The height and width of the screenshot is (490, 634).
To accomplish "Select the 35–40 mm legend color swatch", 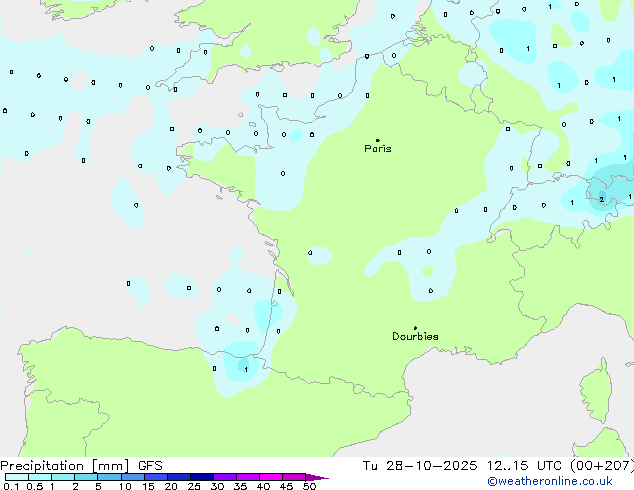I will (247, 477).
